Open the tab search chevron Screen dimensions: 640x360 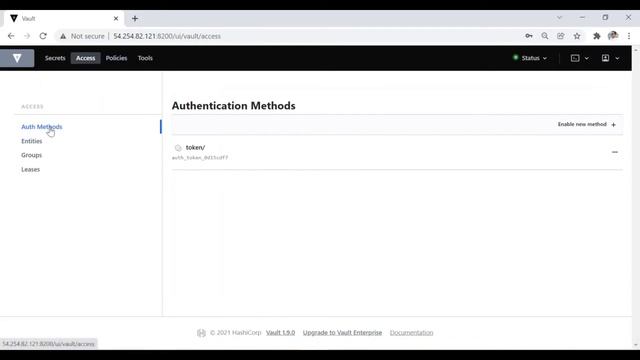point(559,18)
